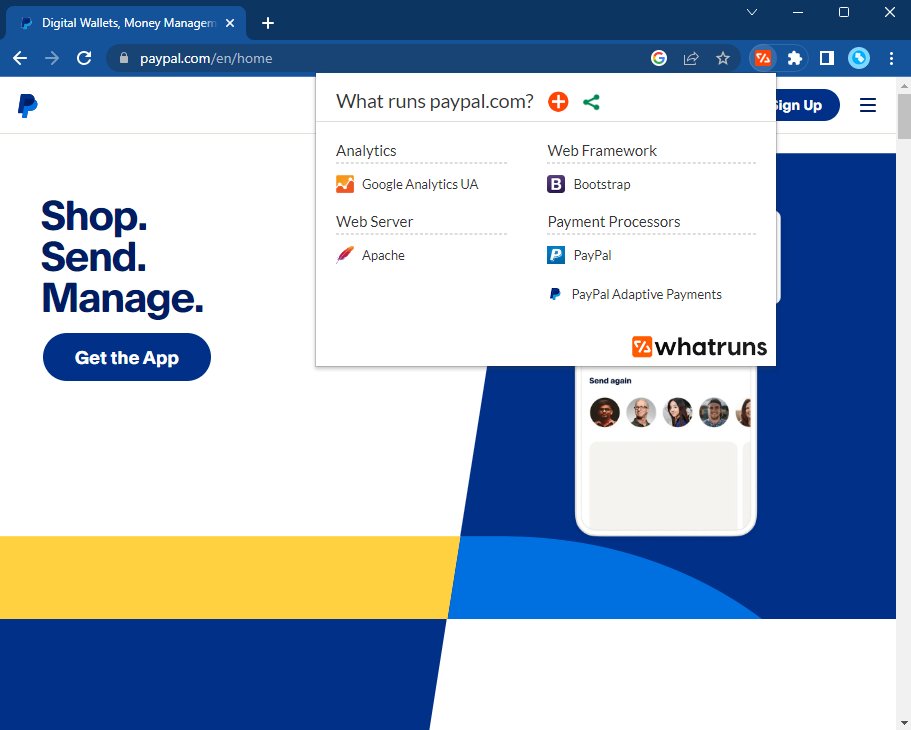Click the Bootstrap B icon
Image resolution: width=911 pixels, height=730 pixels.
click(556, 184)
